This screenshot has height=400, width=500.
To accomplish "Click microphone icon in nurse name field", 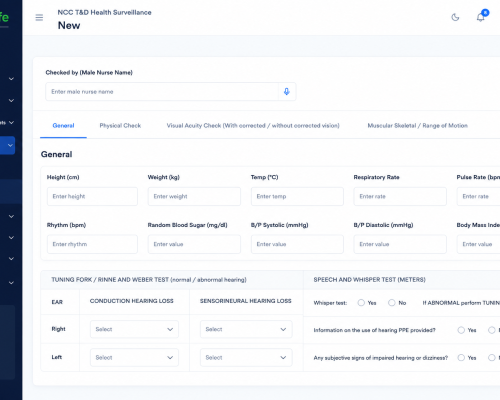I will (x=287, y=92).
